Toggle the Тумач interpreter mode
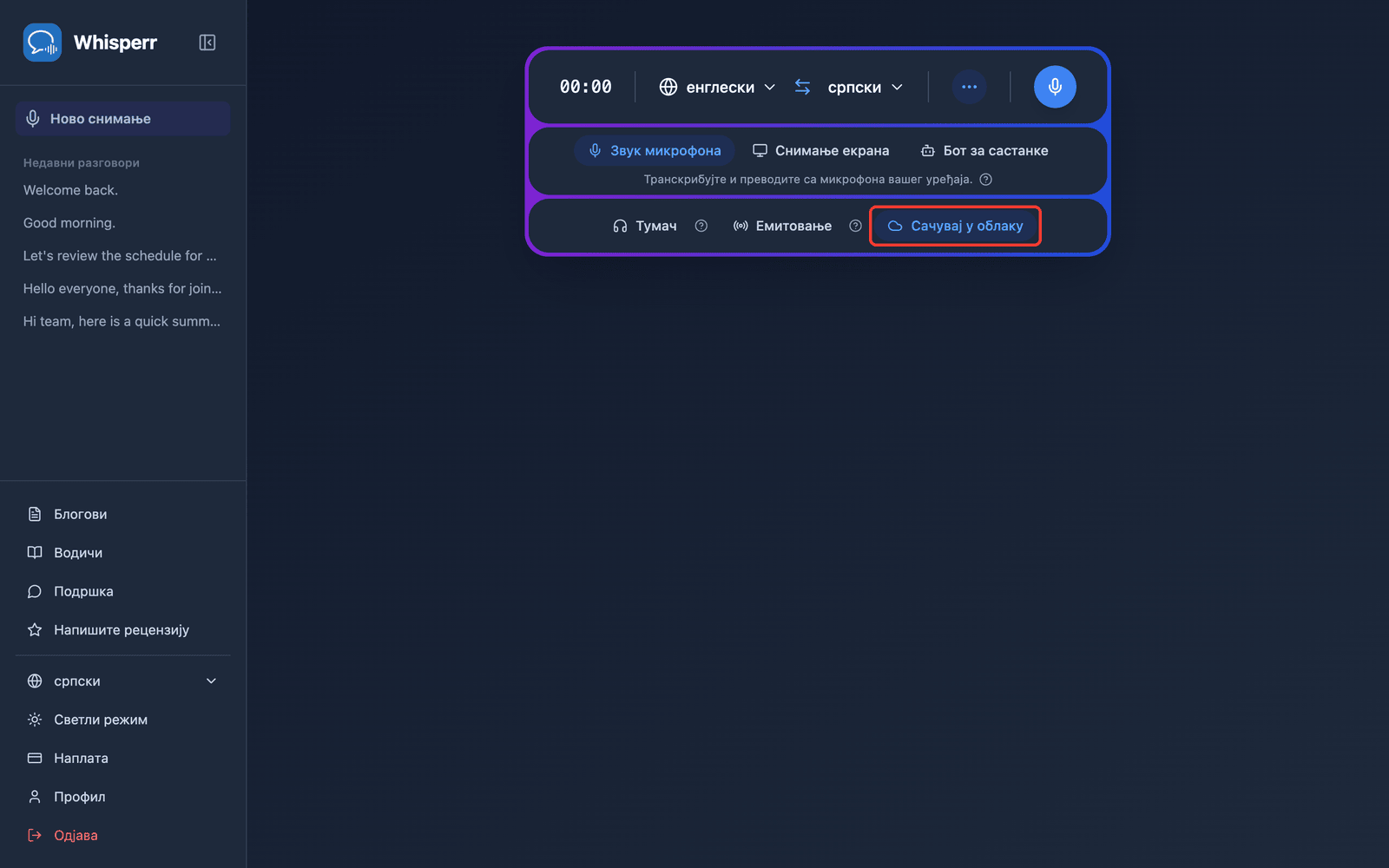The height and width of the screenshot is (868, 1389). 644,227
